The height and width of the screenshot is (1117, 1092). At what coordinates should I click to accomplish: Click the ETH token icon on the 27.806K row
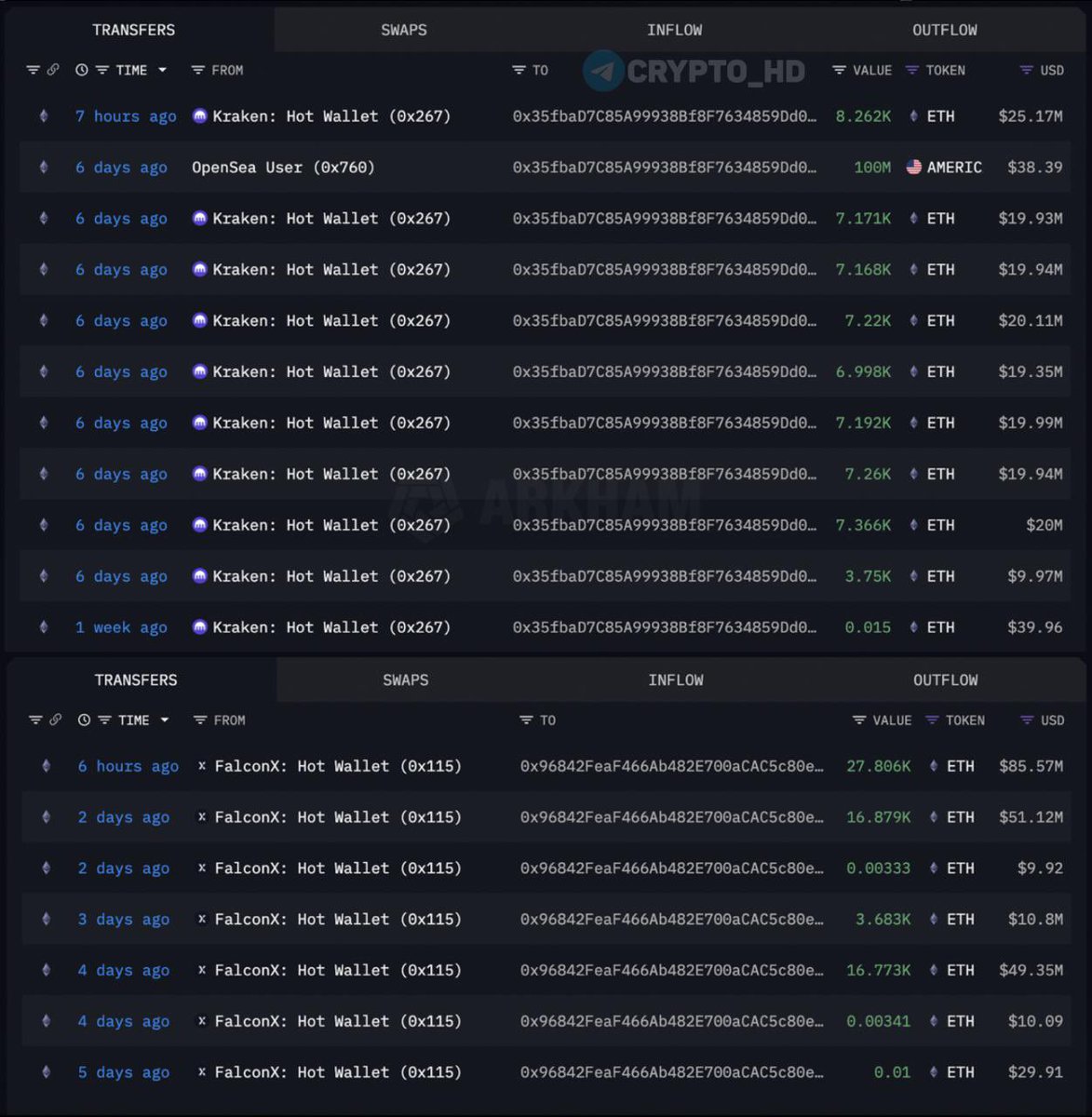[934, 766]
